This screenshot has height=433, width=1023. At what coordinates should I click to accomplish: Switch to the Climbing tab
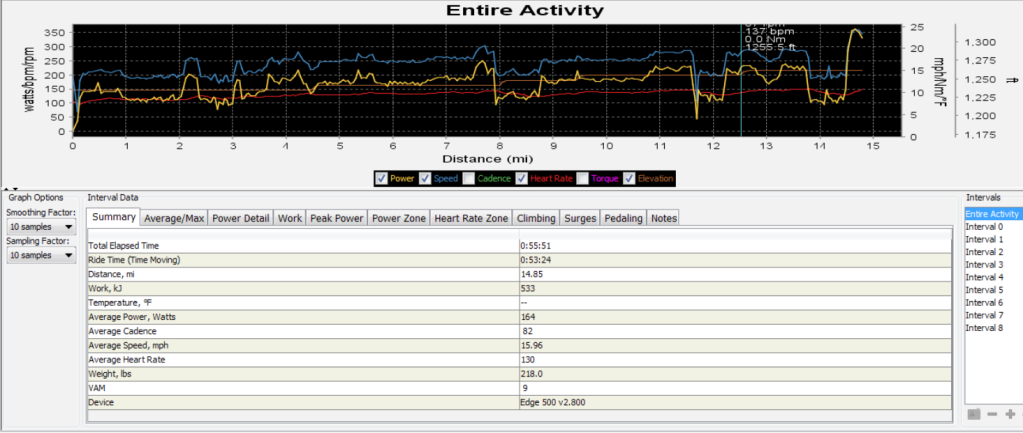536,218
